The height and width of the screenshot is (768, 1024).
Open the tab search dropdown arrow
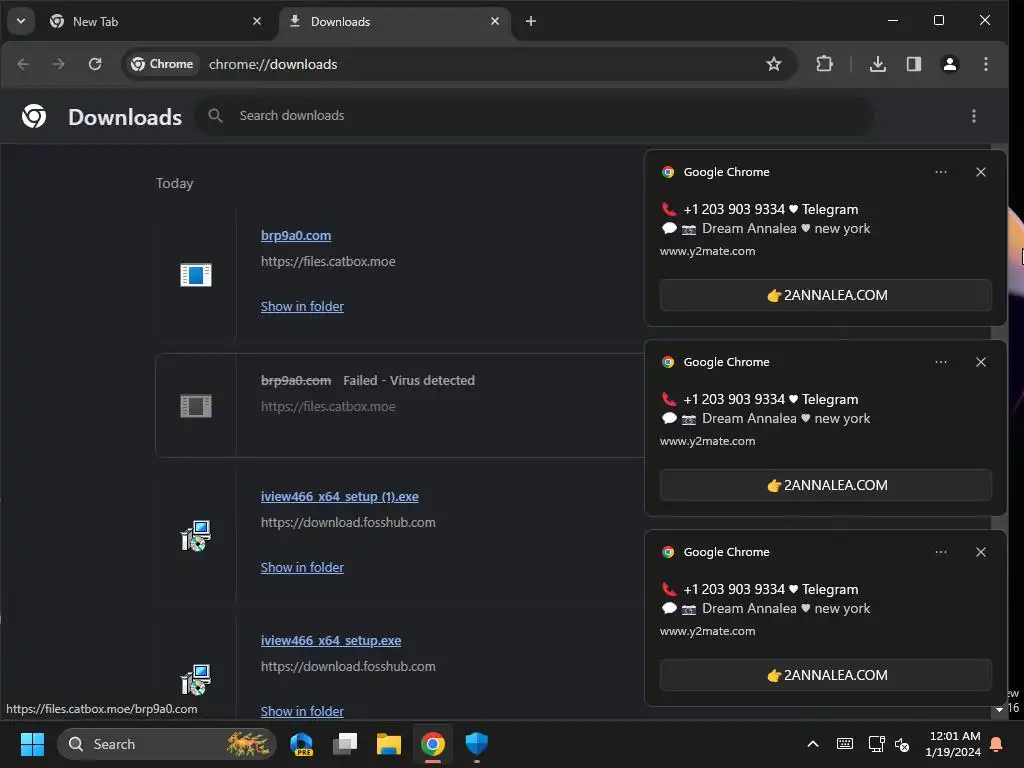click(x=21, y=21)
